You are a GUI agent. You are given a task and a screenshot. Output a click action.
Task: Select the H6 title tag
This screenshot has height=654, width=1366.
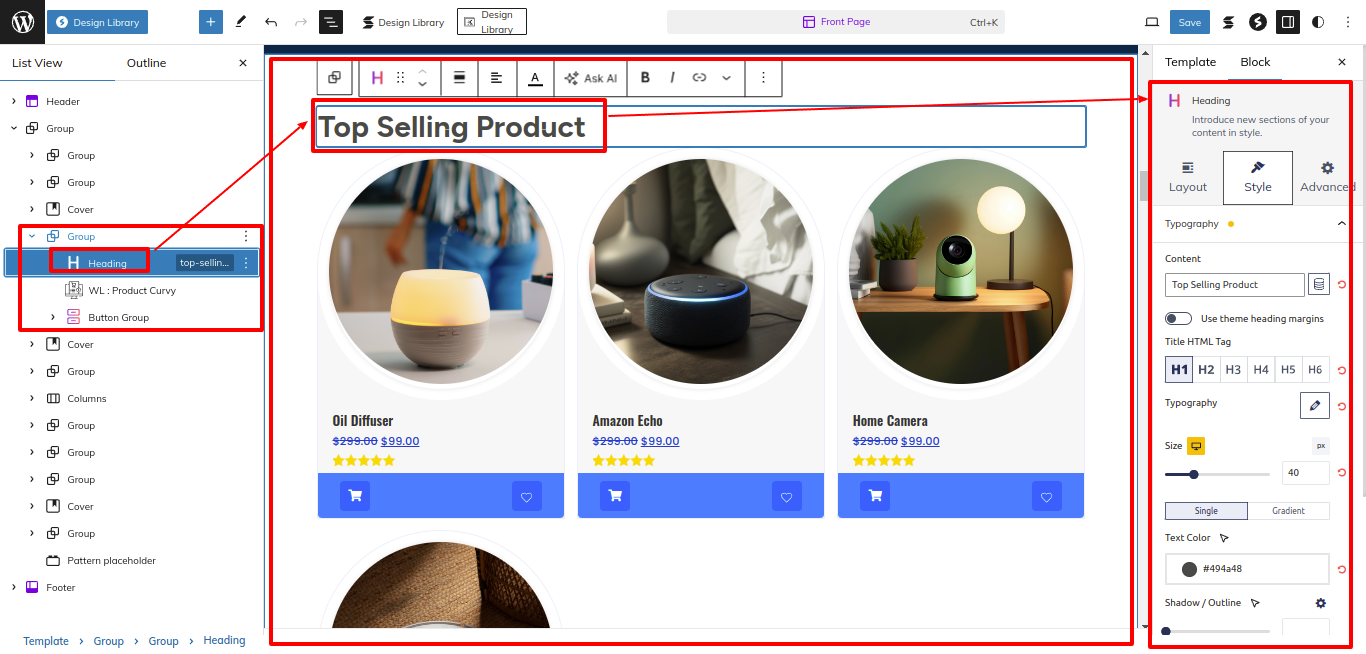point(1315,370)
